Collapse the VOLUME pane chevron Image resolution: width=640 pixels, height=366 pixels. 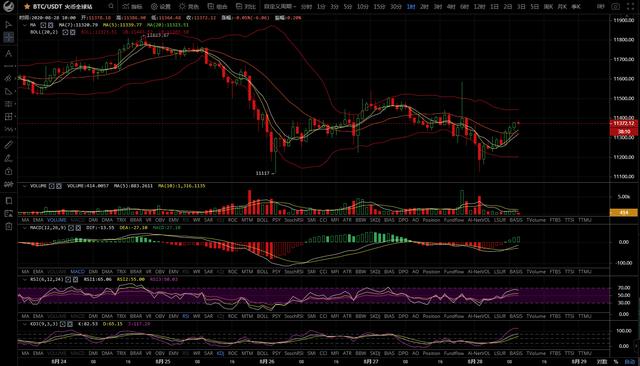point(24,186)
